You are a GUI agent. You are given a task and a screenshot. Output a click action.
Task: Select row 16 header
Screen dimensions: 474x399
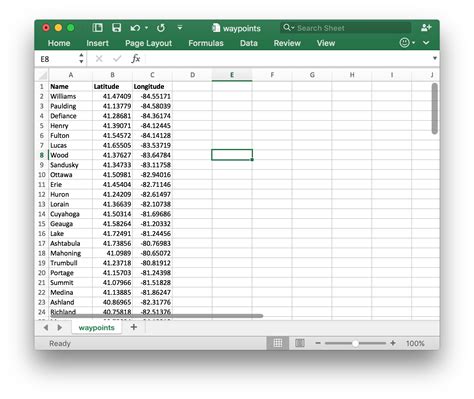point(42,233)
